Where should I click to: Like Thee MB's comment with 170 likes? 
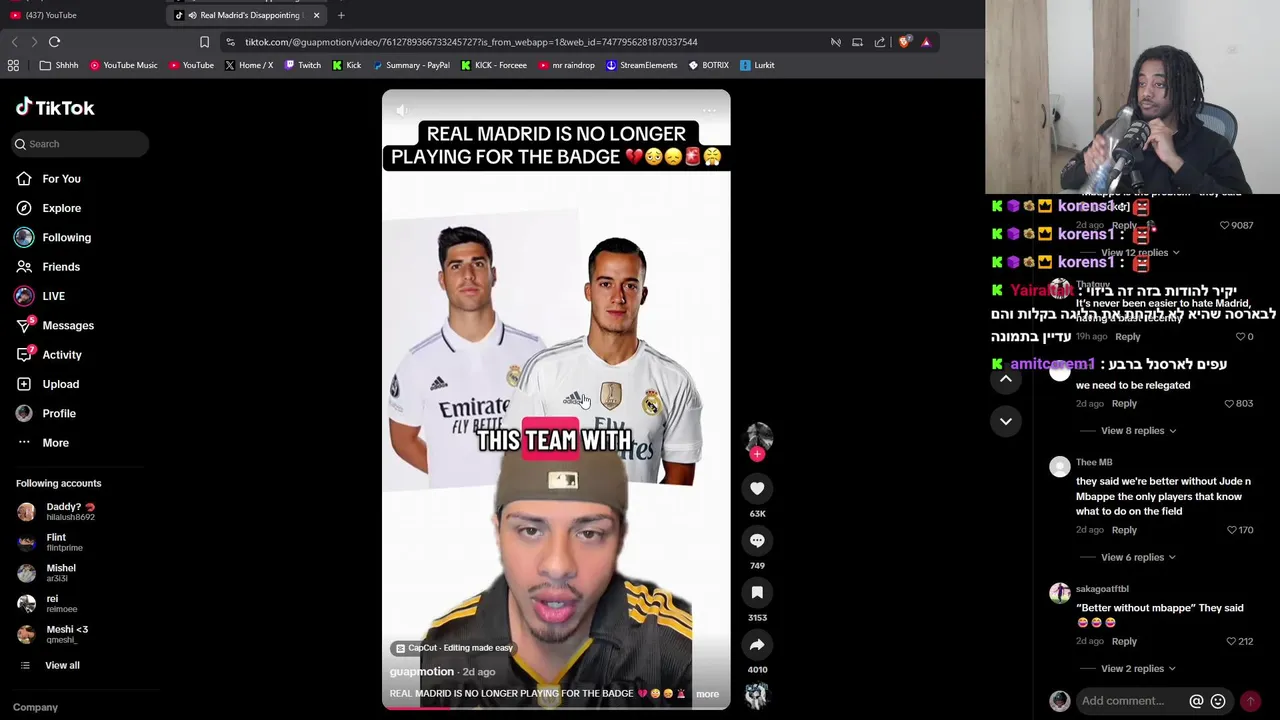[1231, 530]
